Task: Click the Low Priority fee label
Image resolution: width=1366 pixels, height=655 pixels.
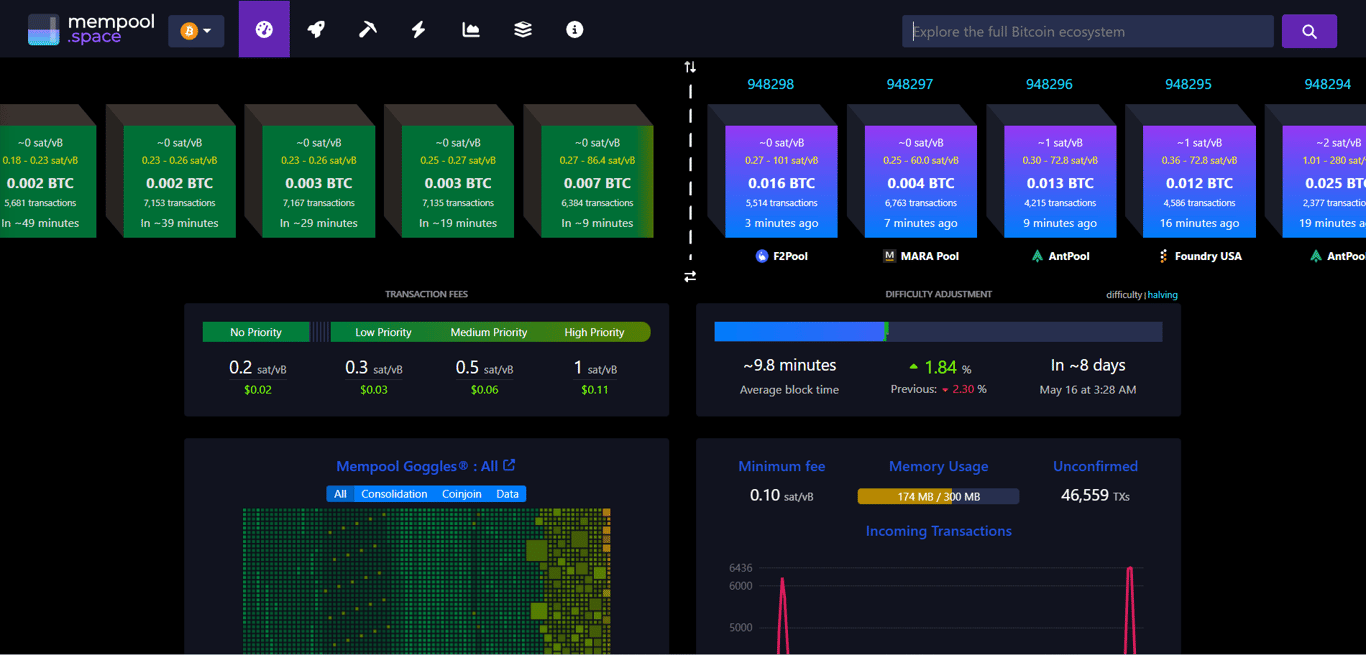Action: [x=383, y=332]
